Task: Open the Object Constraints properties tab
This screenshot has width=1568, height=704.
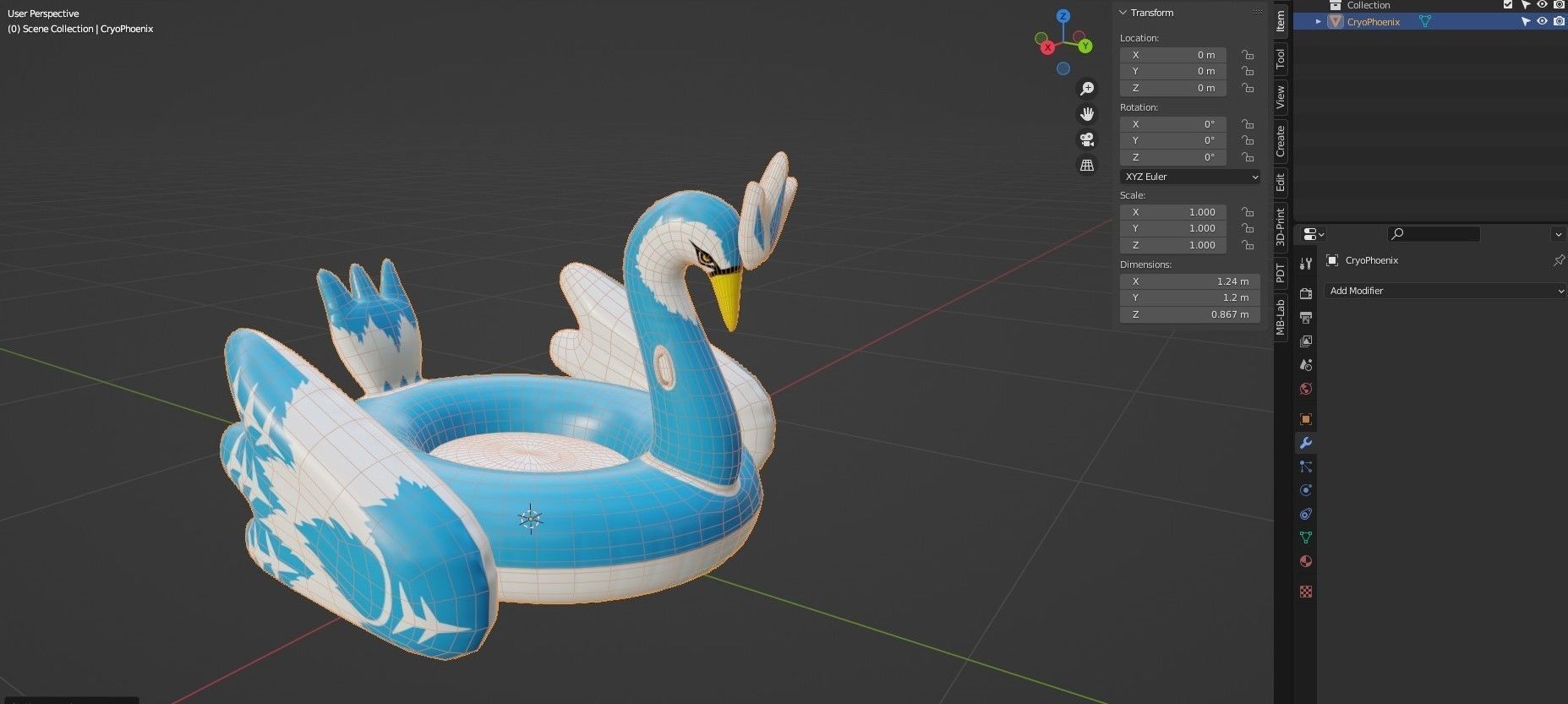Action: pos(1306,514)
